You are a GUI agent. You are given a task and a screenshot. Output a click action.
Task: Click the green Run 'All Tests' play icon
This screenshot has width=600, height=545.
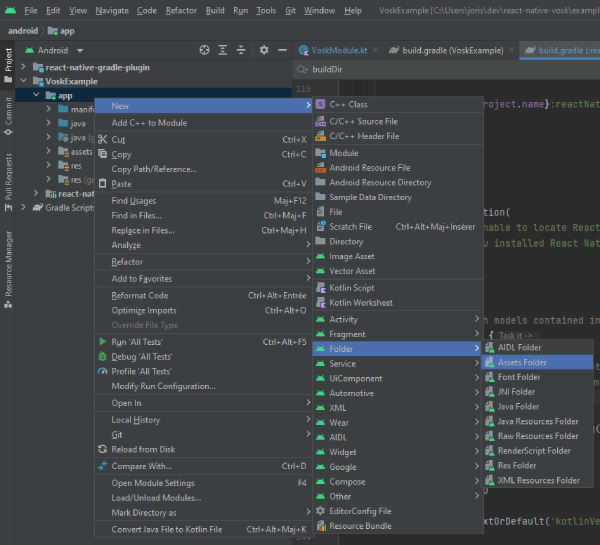coord(102,341)
